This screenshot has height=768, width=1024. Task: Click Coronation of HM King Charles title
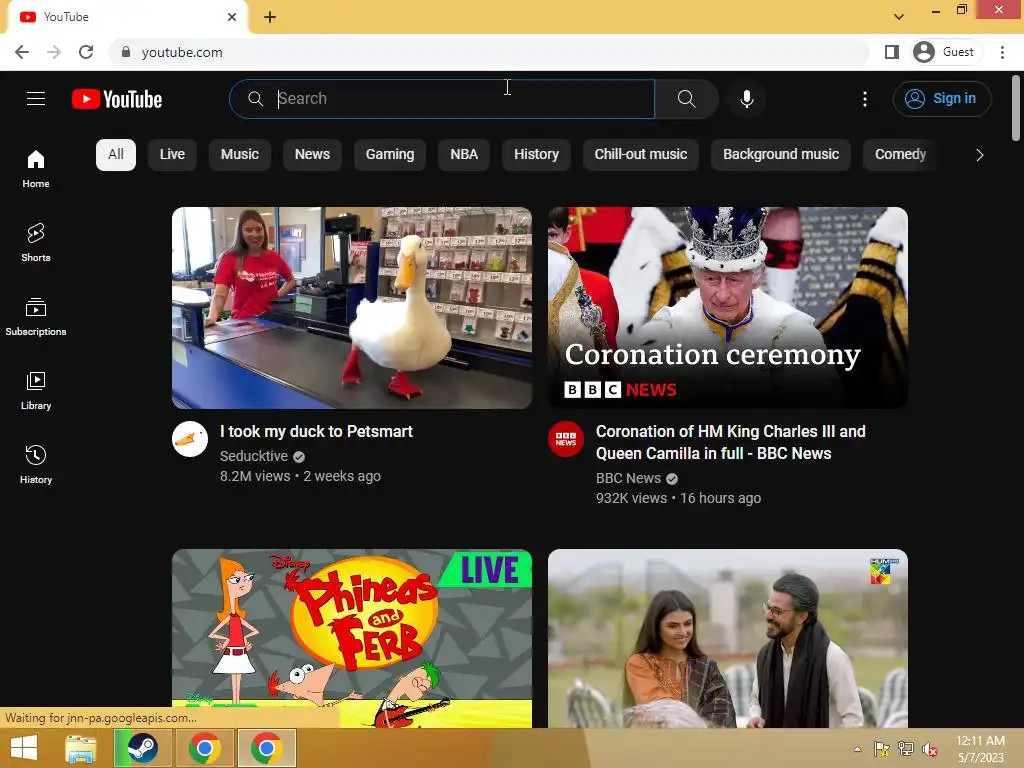click(731, 442)
